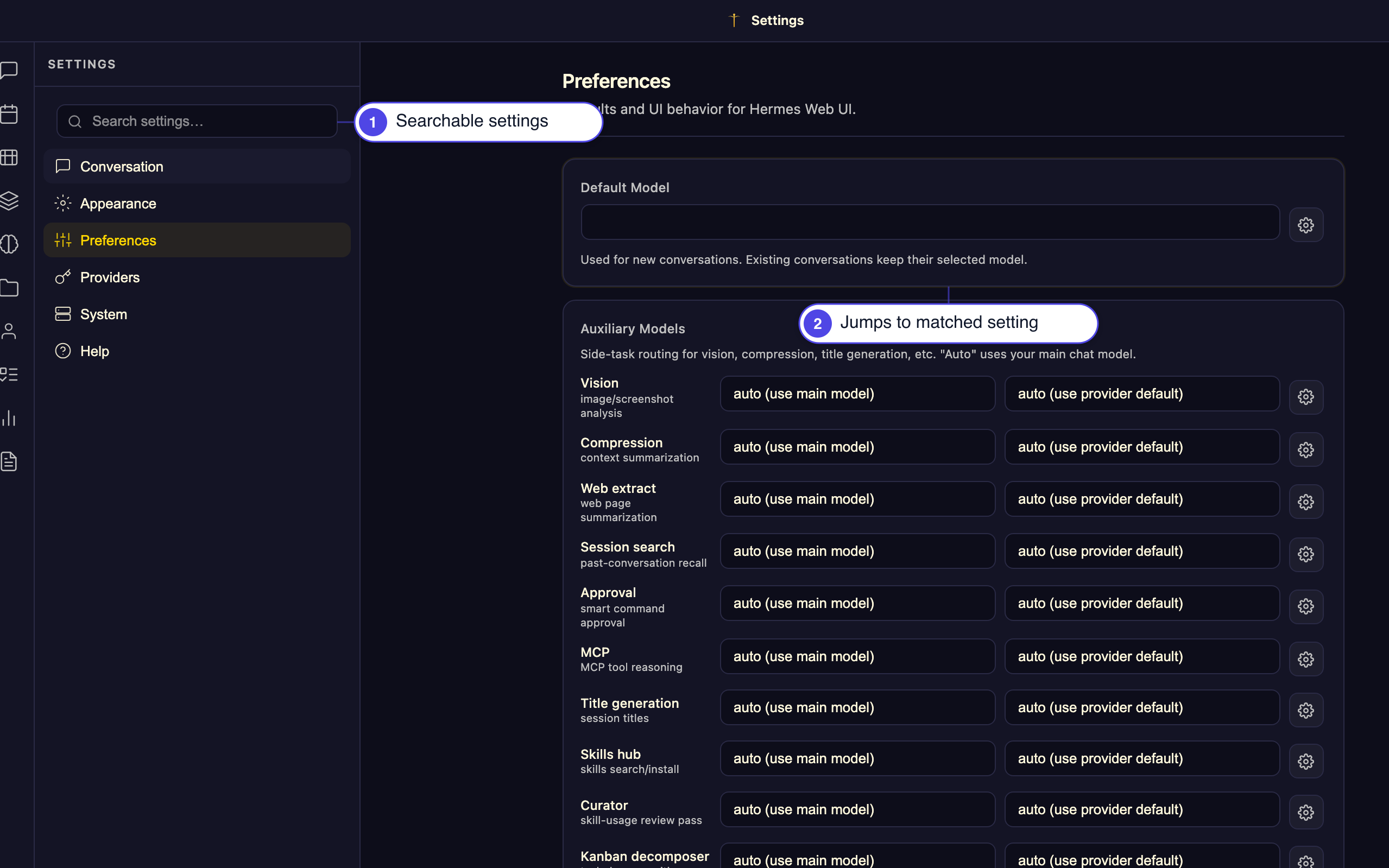Click the Kanban decomposer row label
1389x868 pixels.
645,856
